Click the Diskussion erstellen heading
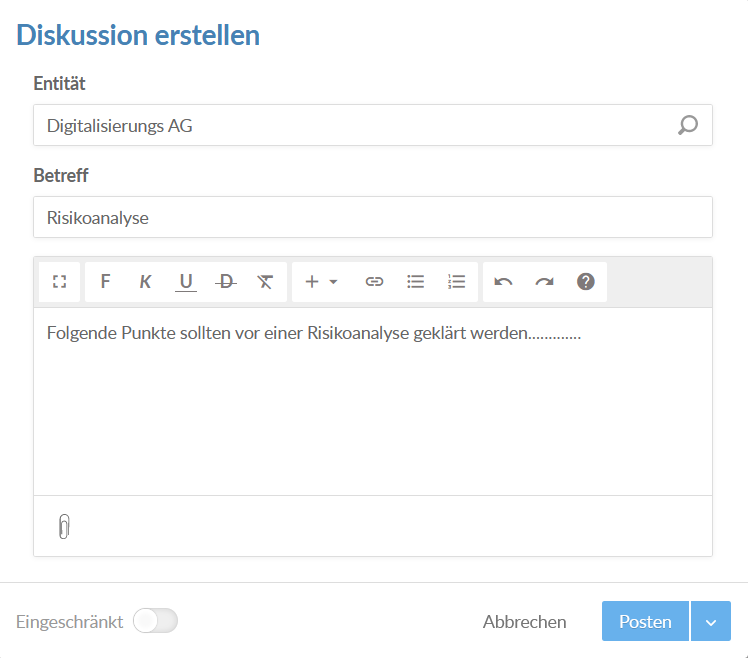The height and width of the screenshot is (658, 748). (x=138, y=35)
